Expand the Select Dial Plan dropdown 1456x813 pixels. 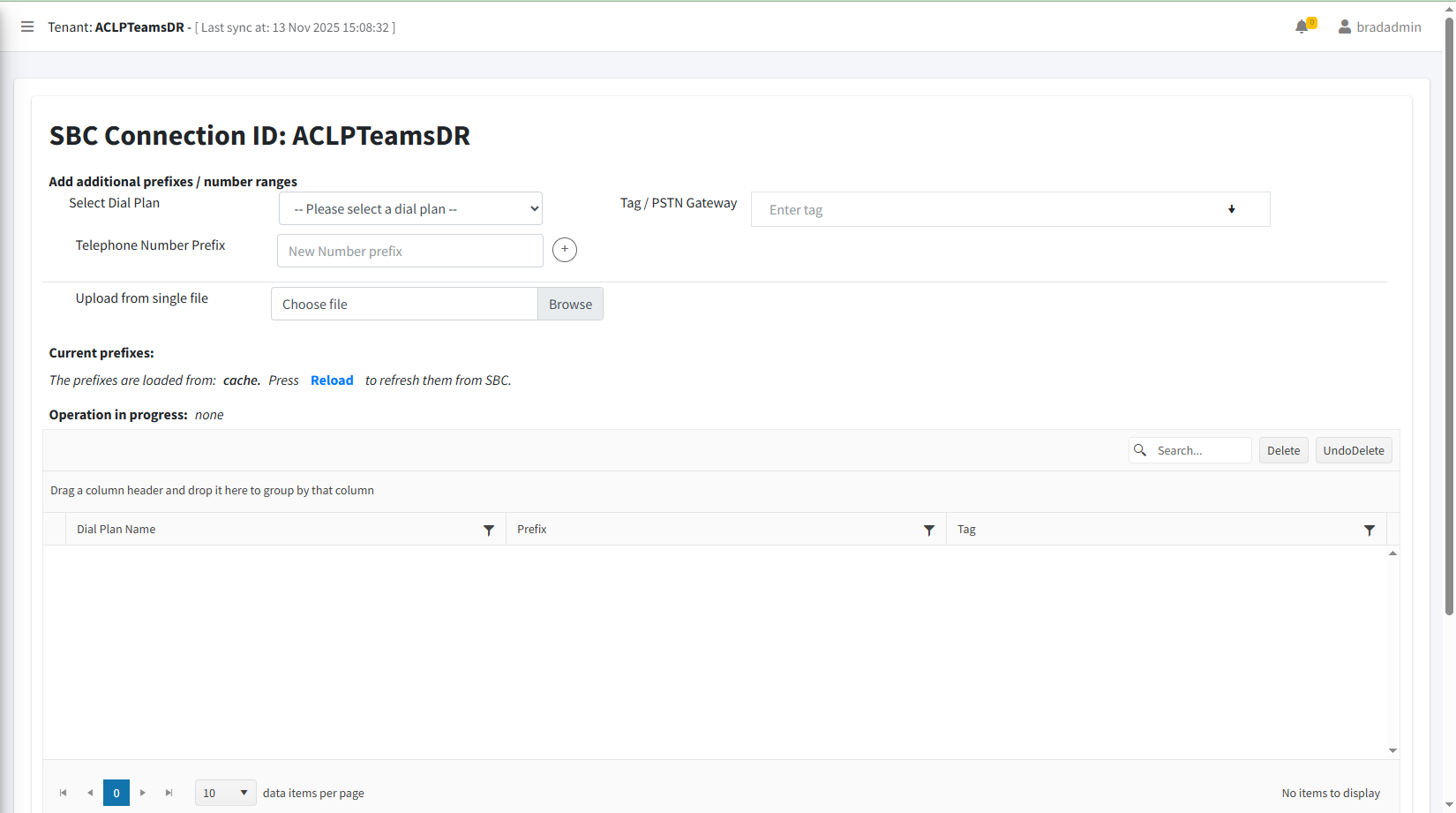410,209
